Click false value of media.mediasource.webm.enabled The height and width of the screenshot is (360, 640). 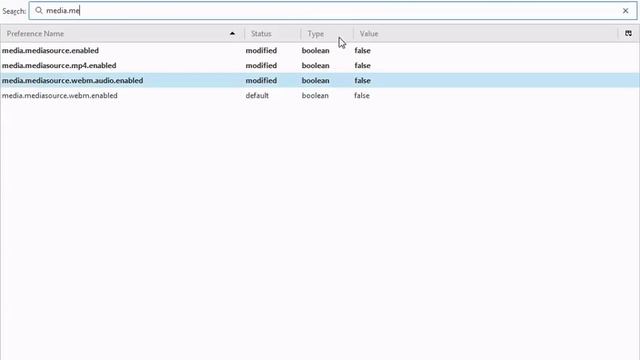tap(362, 96)
